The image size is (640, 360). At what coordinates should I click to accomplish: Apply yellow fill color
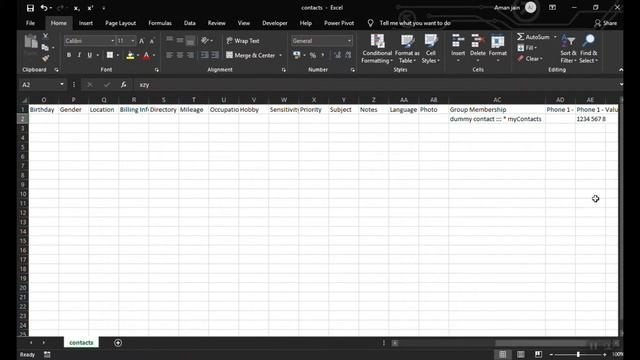click(x=130, y=55)
